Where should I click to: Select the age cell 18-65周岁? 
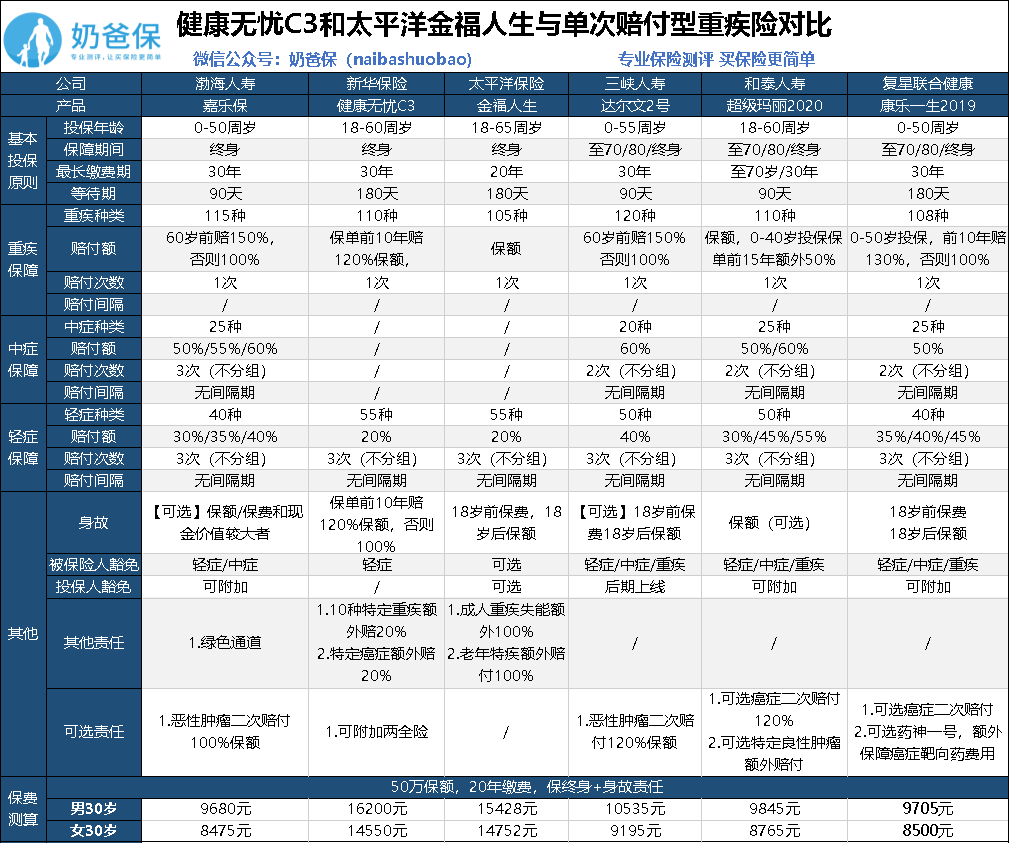coord(506,128)
